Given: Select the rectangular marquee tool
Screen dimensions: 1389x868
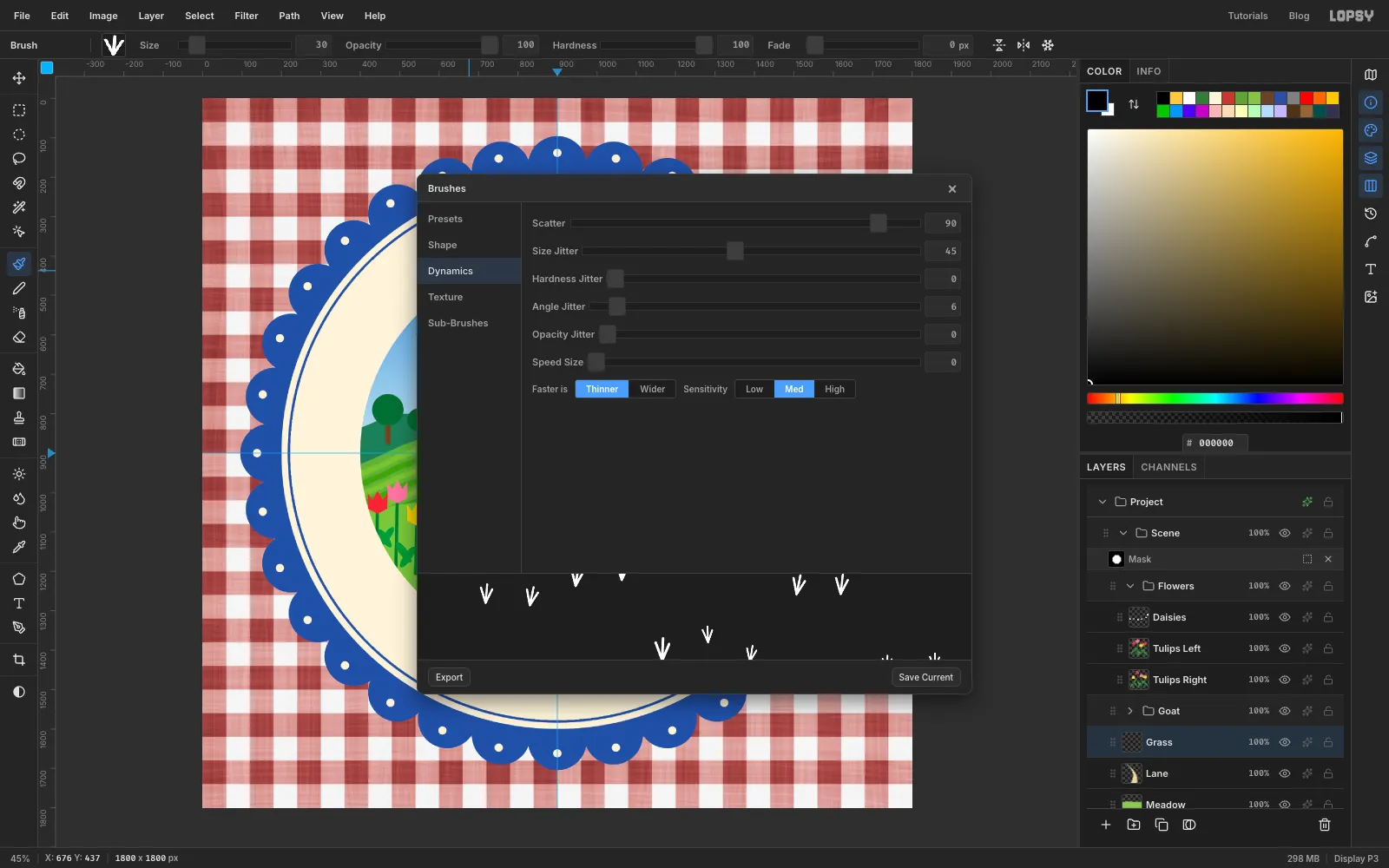Looking at the screenshot, I should (x=19, y=110).
